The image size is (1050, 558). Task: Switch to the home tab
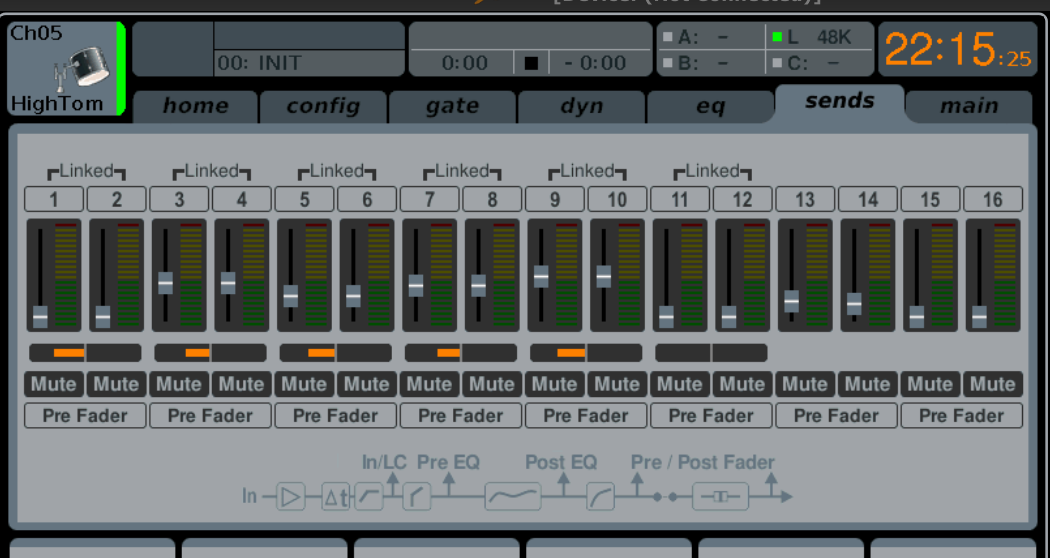(x=196, y=107)
